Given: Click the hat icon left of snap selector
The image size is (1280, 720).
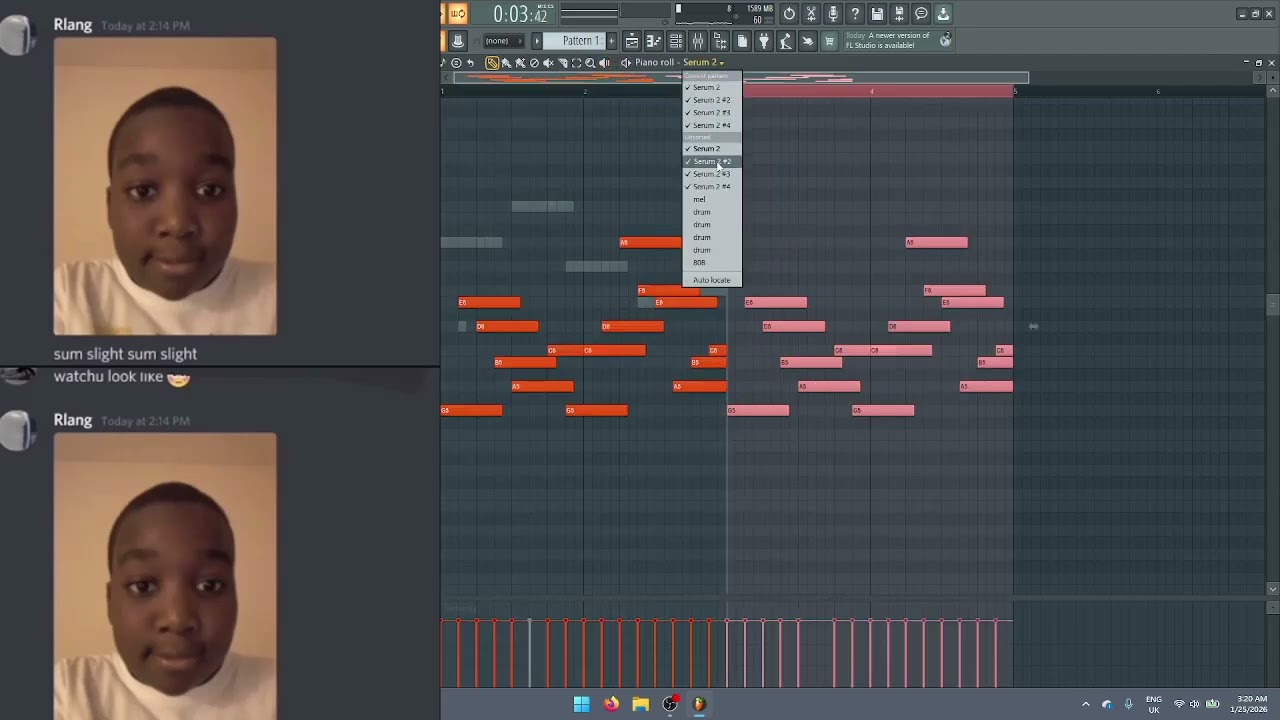Looking at the screenshot, I should 458,41.
